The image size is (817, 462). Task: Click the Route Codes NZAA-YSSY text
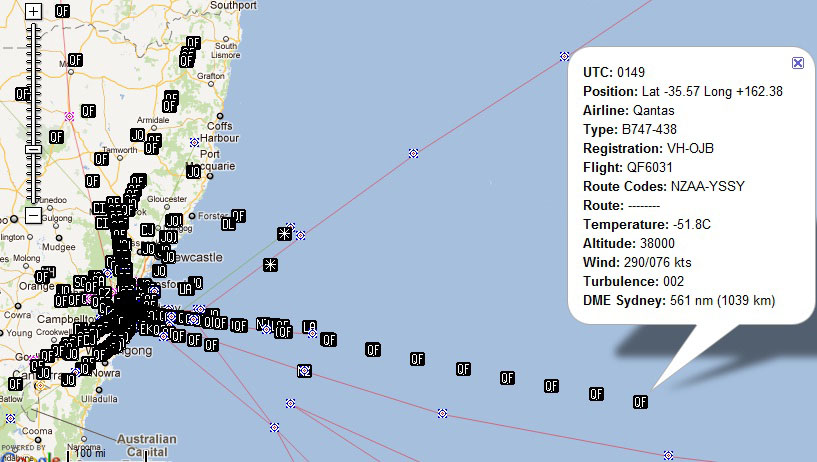point(664,186)
